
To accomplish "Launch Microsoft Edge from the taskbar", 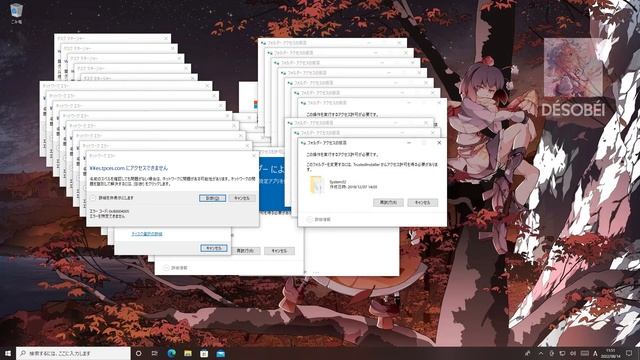I will [171, 353].
